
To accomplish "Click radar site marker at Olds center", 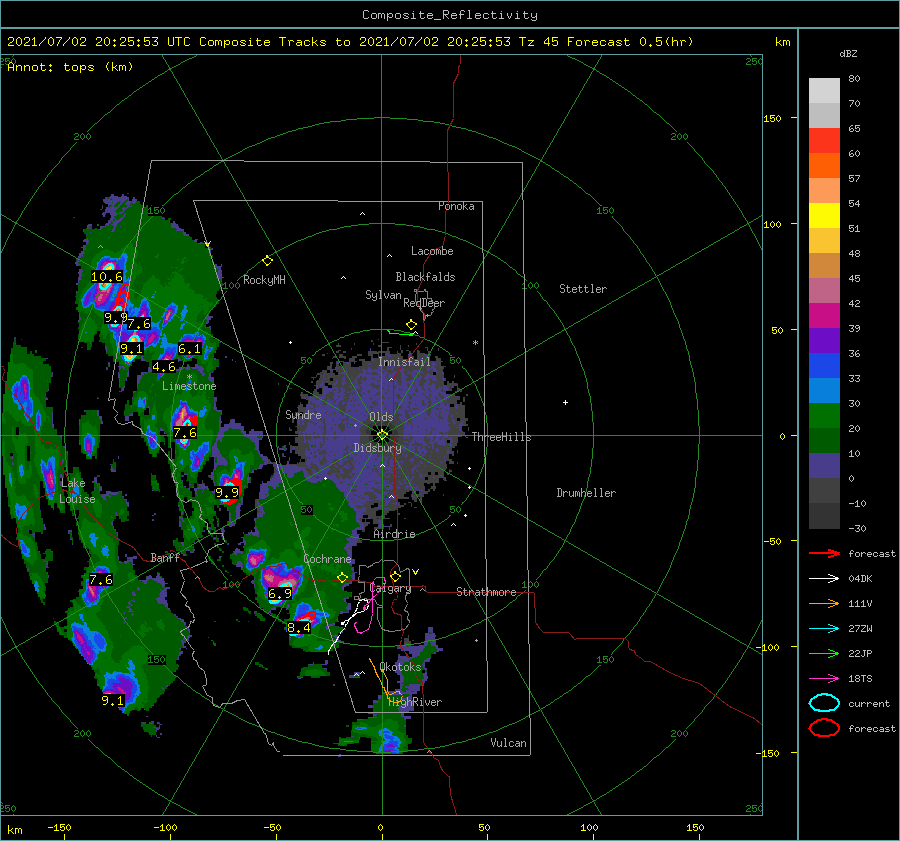I will tap(382, 435).
